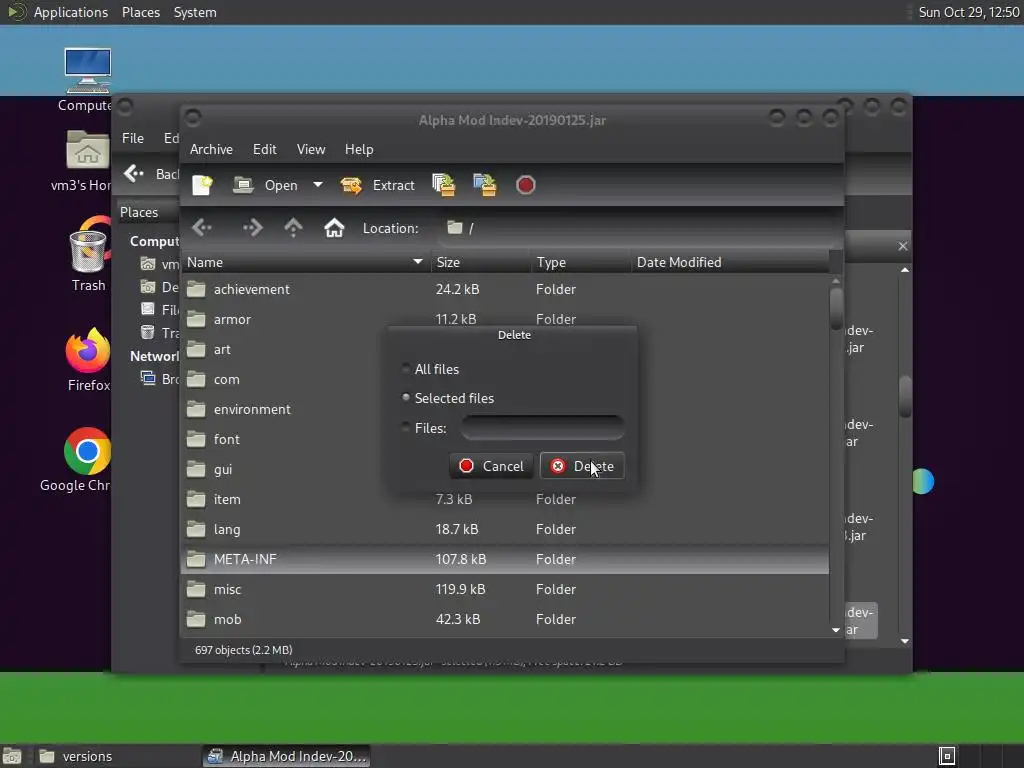Click the add folder toolbar icon
1024x768 pixels.
pos(485,185)
